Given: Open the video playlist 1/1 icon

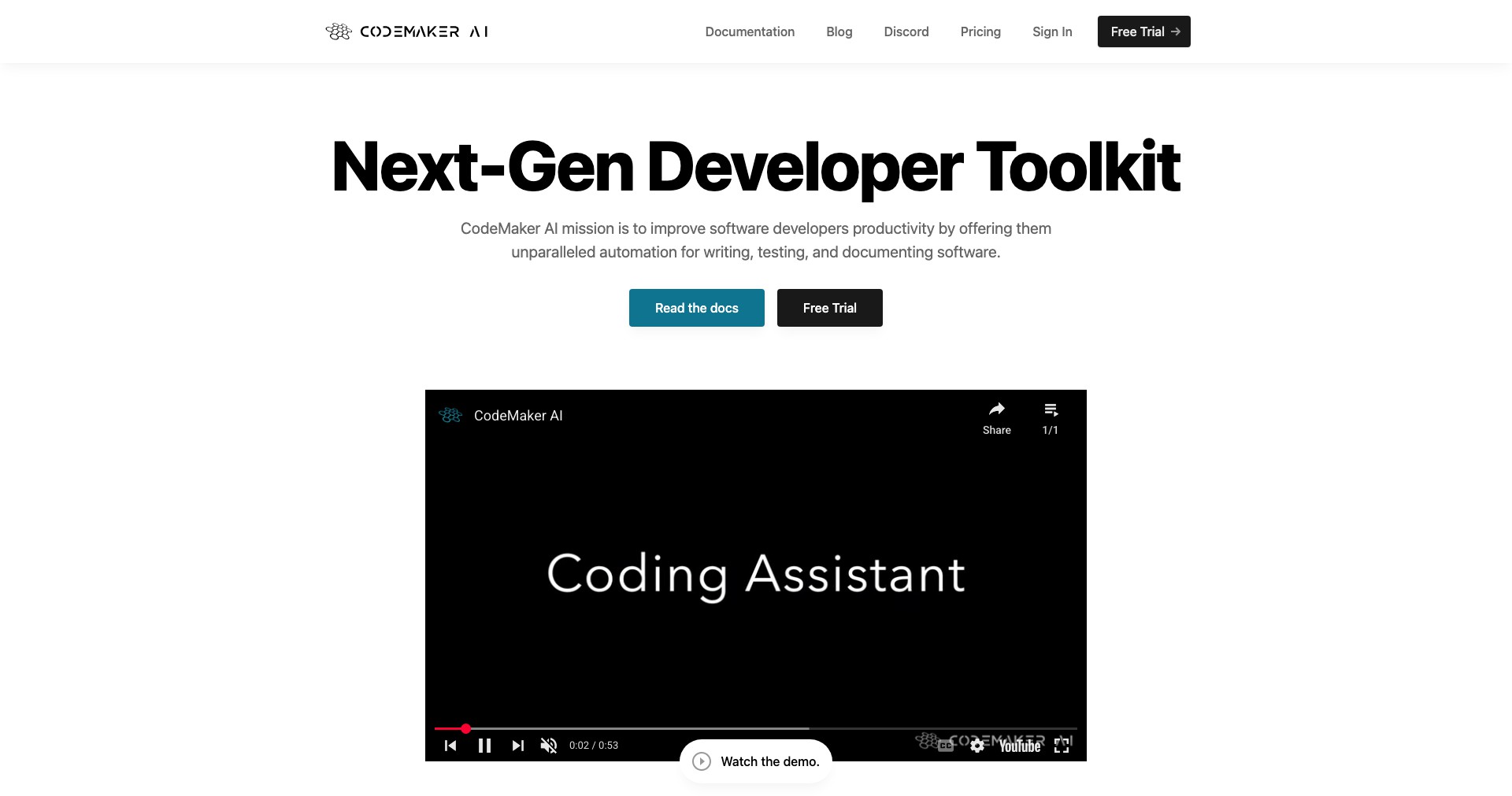Looking at the screenshot, I should point(1051,419).
